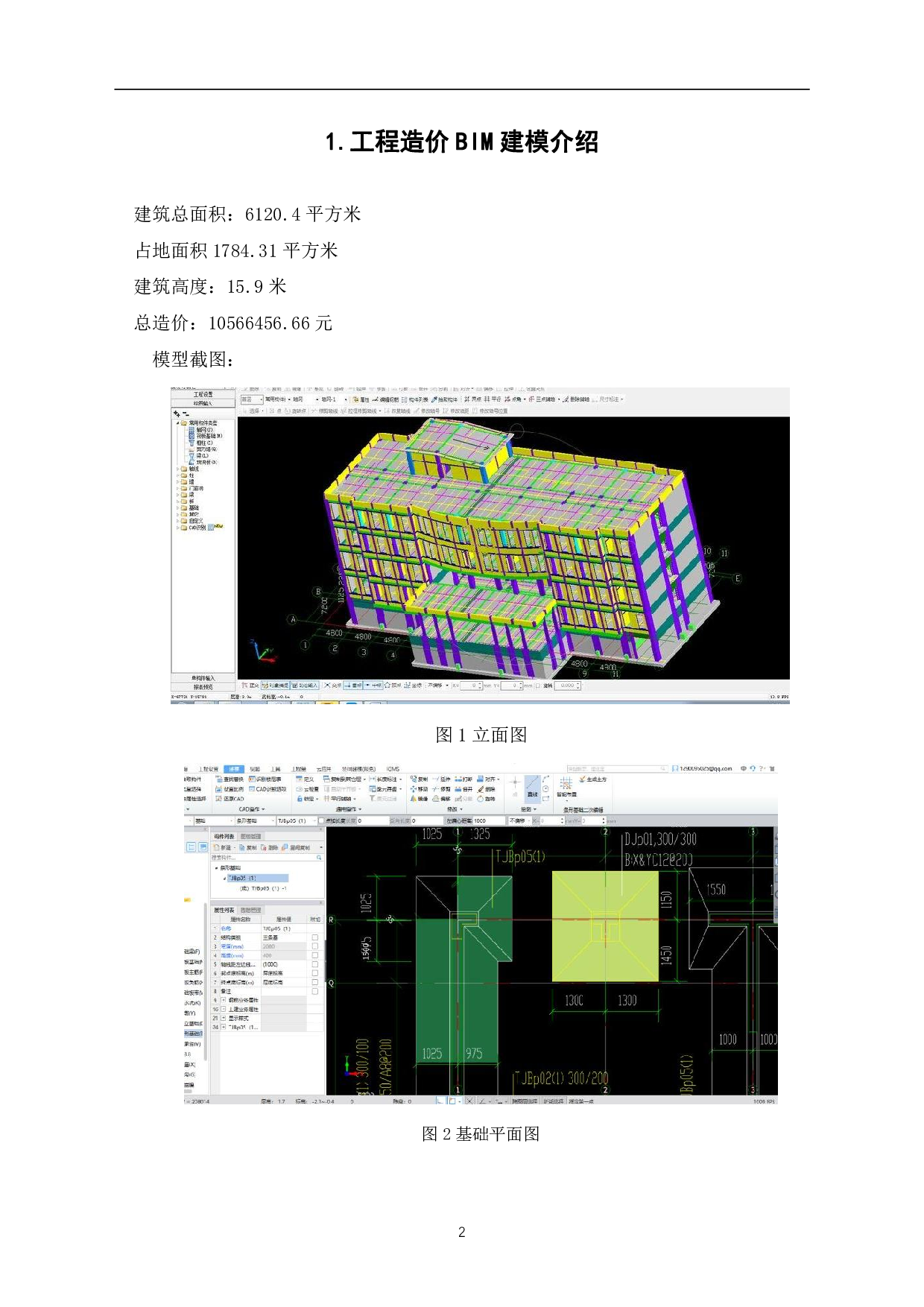924x1307 pixels.
Task: Click the 报表预览 button in left panel
Action: tap(203, 687)
